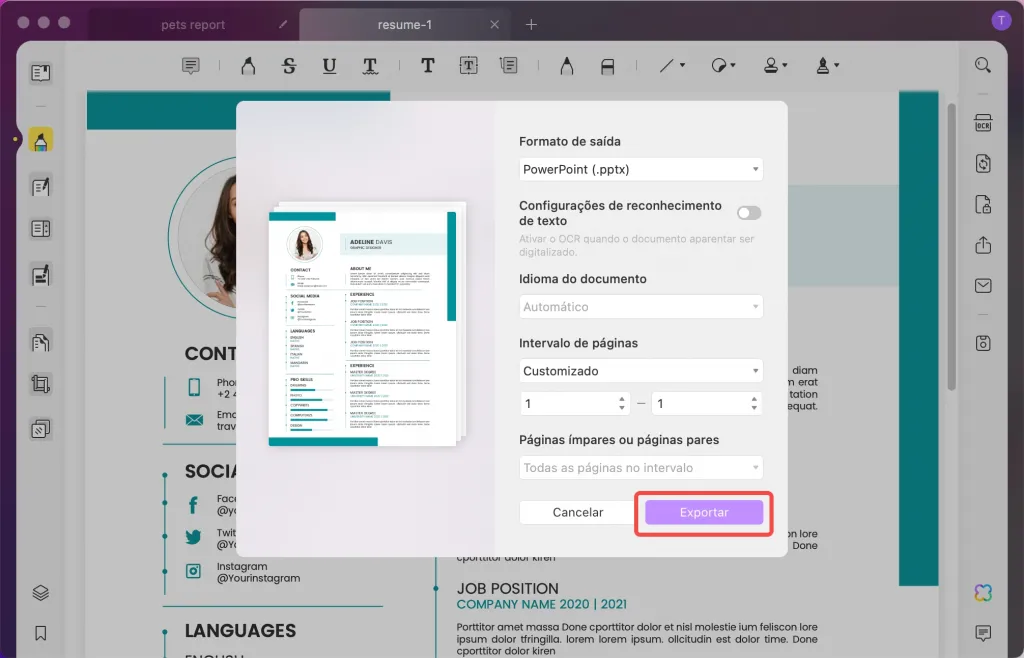This screenshot has height=658, width=1024.
Task: Open search from the right sidebar
Action: click(982, 64)
